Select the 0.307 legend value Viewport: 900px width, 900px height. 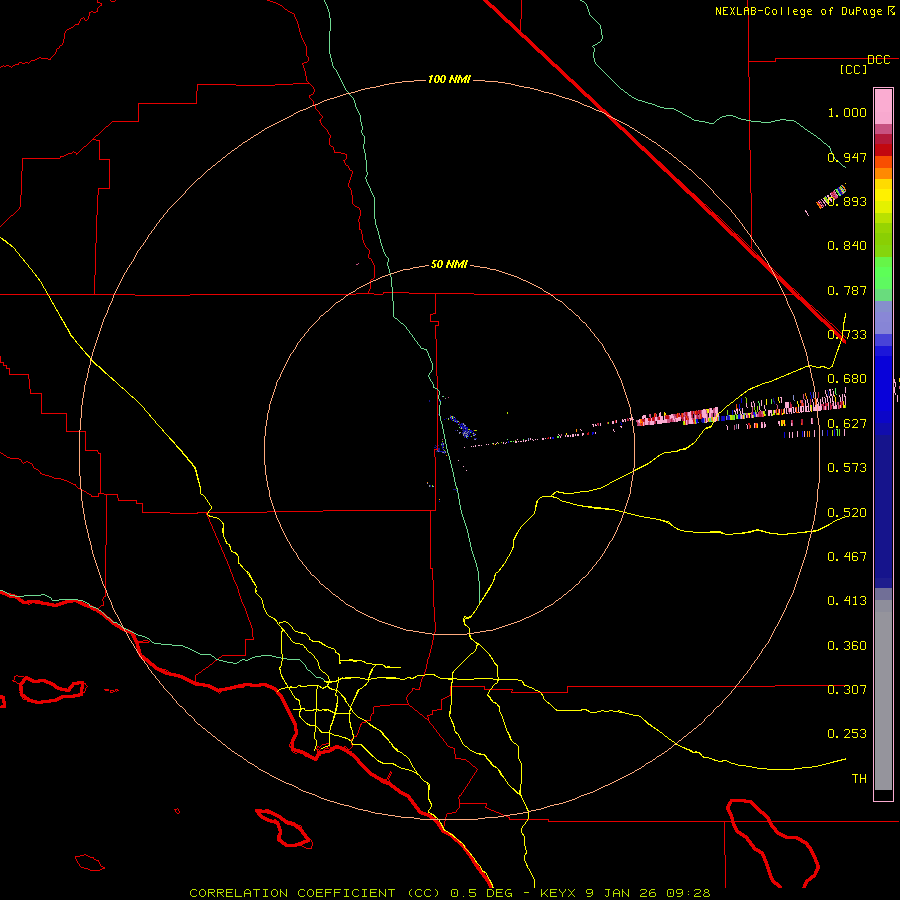tap(847, 690)
